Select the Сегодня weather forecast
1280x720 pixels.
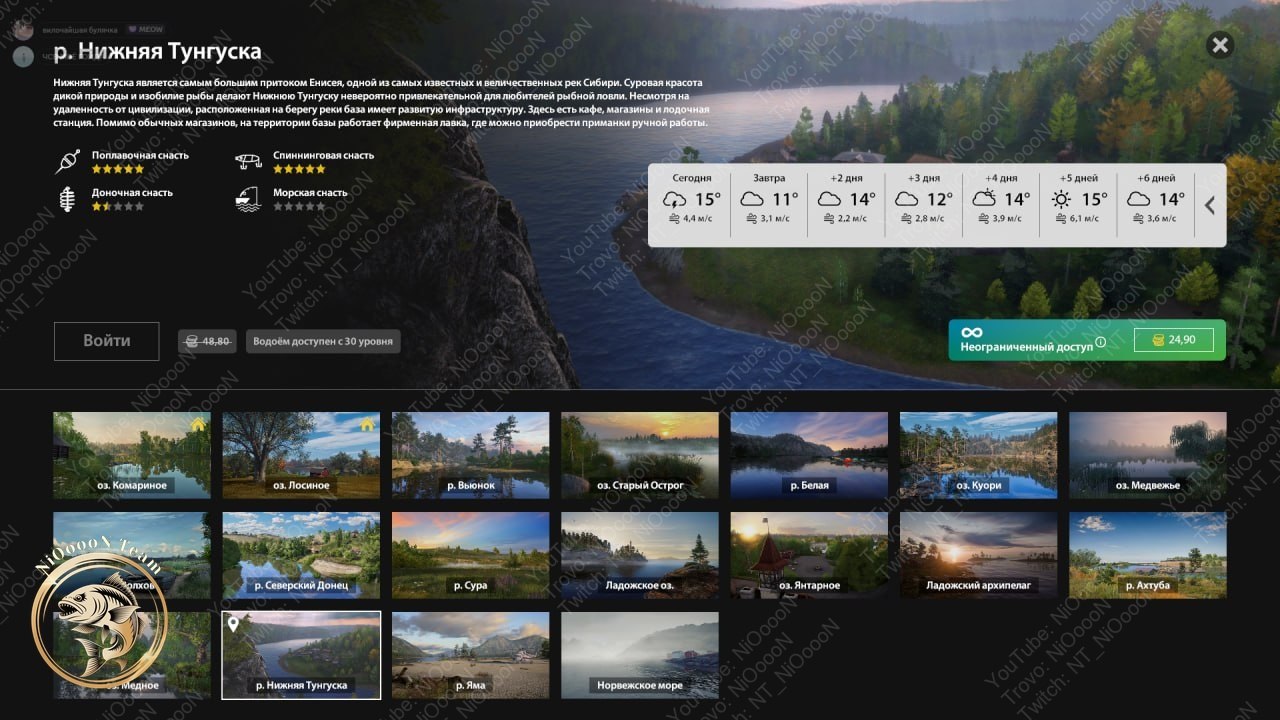coord(692,198)
